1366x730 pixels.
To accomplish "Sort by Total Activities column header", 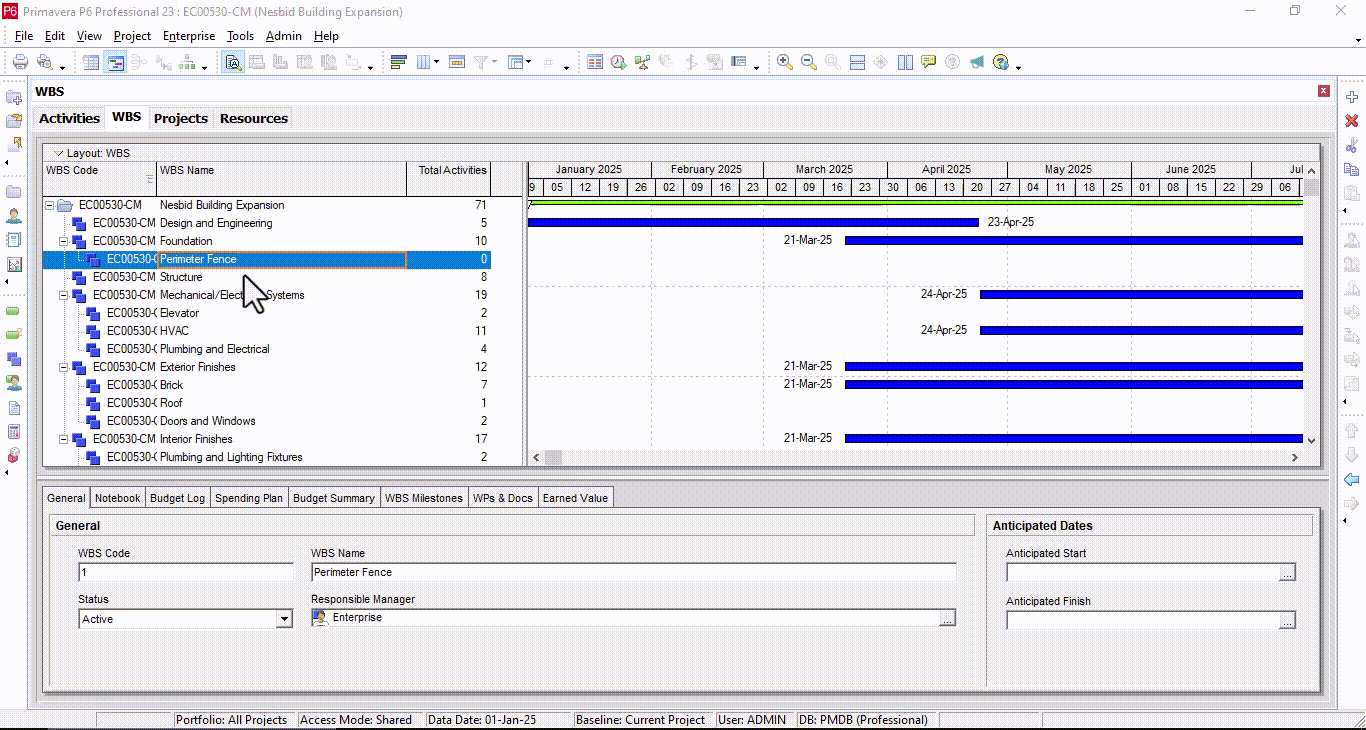I will click(x=449, y=178).
